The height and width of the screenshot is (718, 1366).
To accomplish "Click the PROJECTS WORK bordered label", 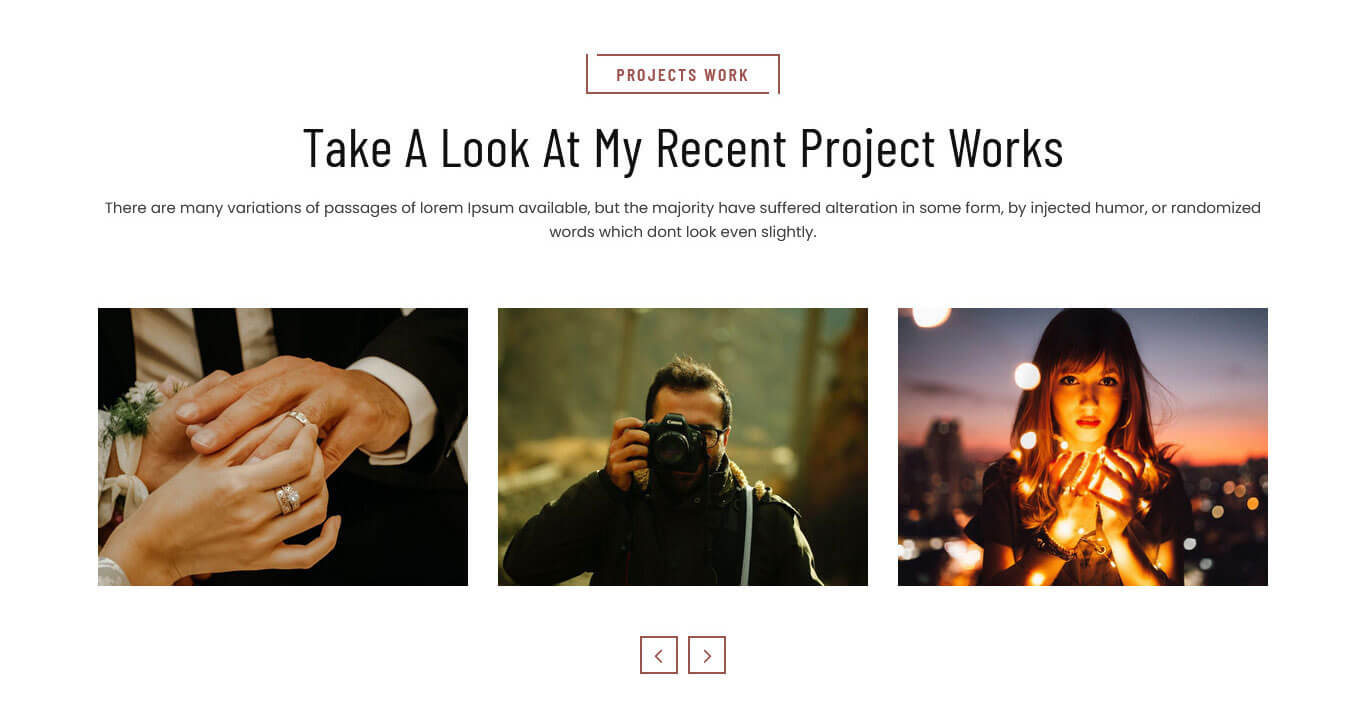I will 683,75.
